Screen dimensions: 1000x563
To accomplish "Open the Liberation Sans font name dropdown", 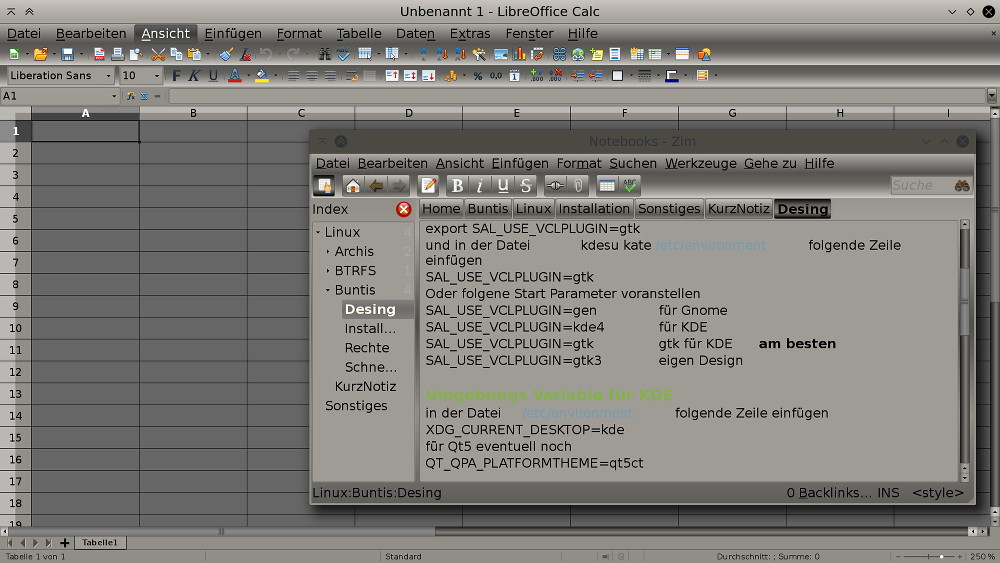I will pyautogui.click(x=108, y=76).
